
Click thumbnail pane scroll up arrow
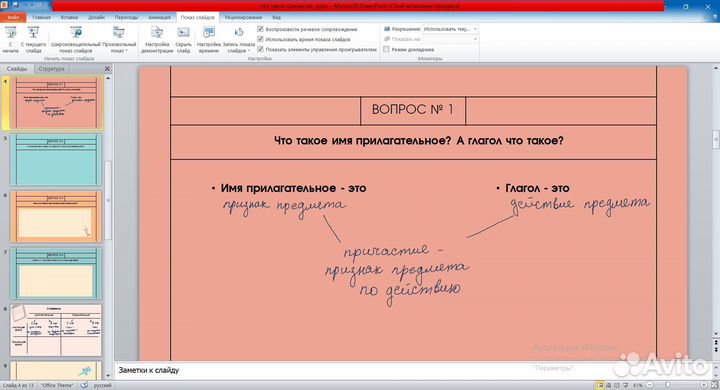pos(108,78)
